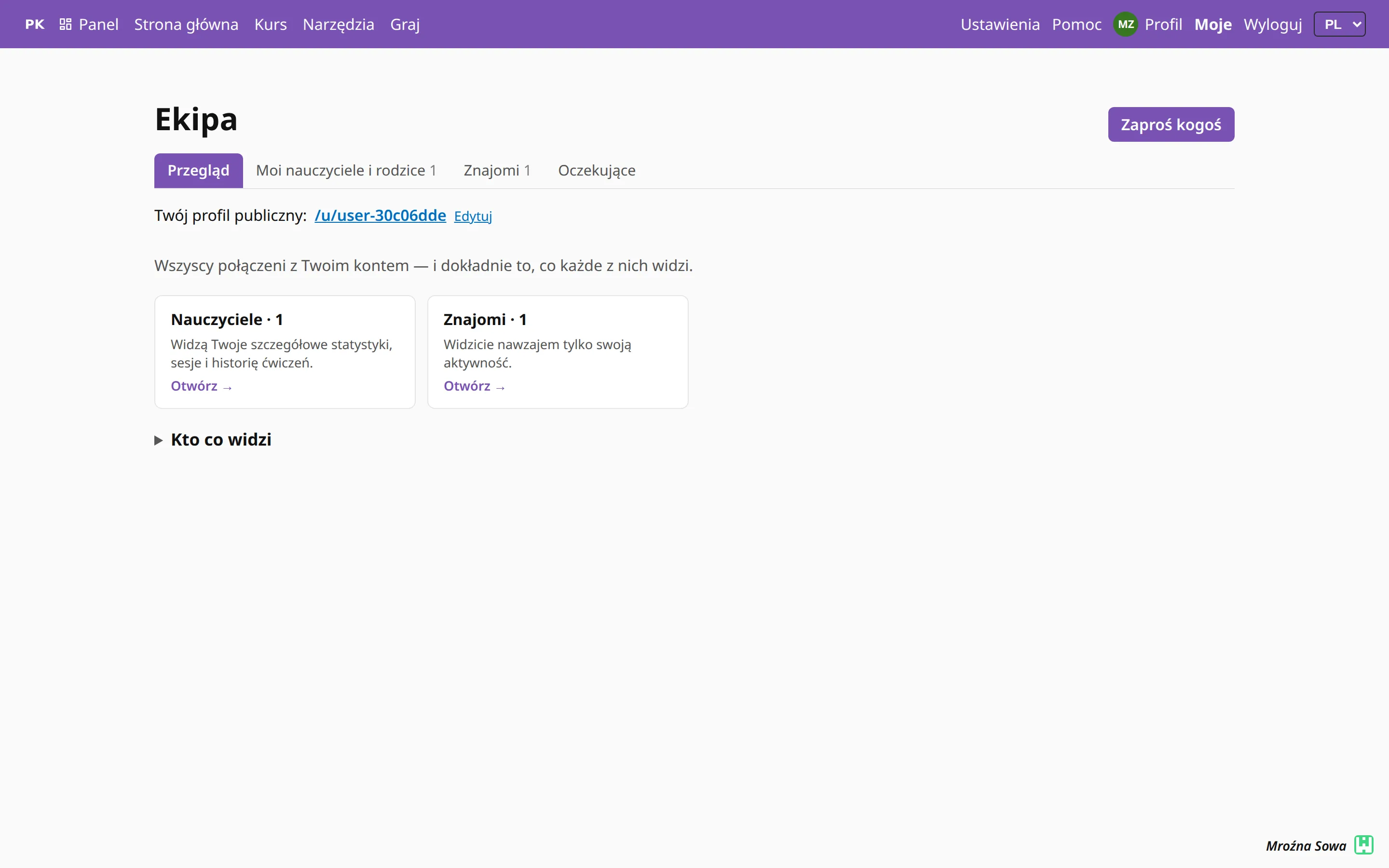Click the Zaproś kogoś button

click(x=1171, y=124)
